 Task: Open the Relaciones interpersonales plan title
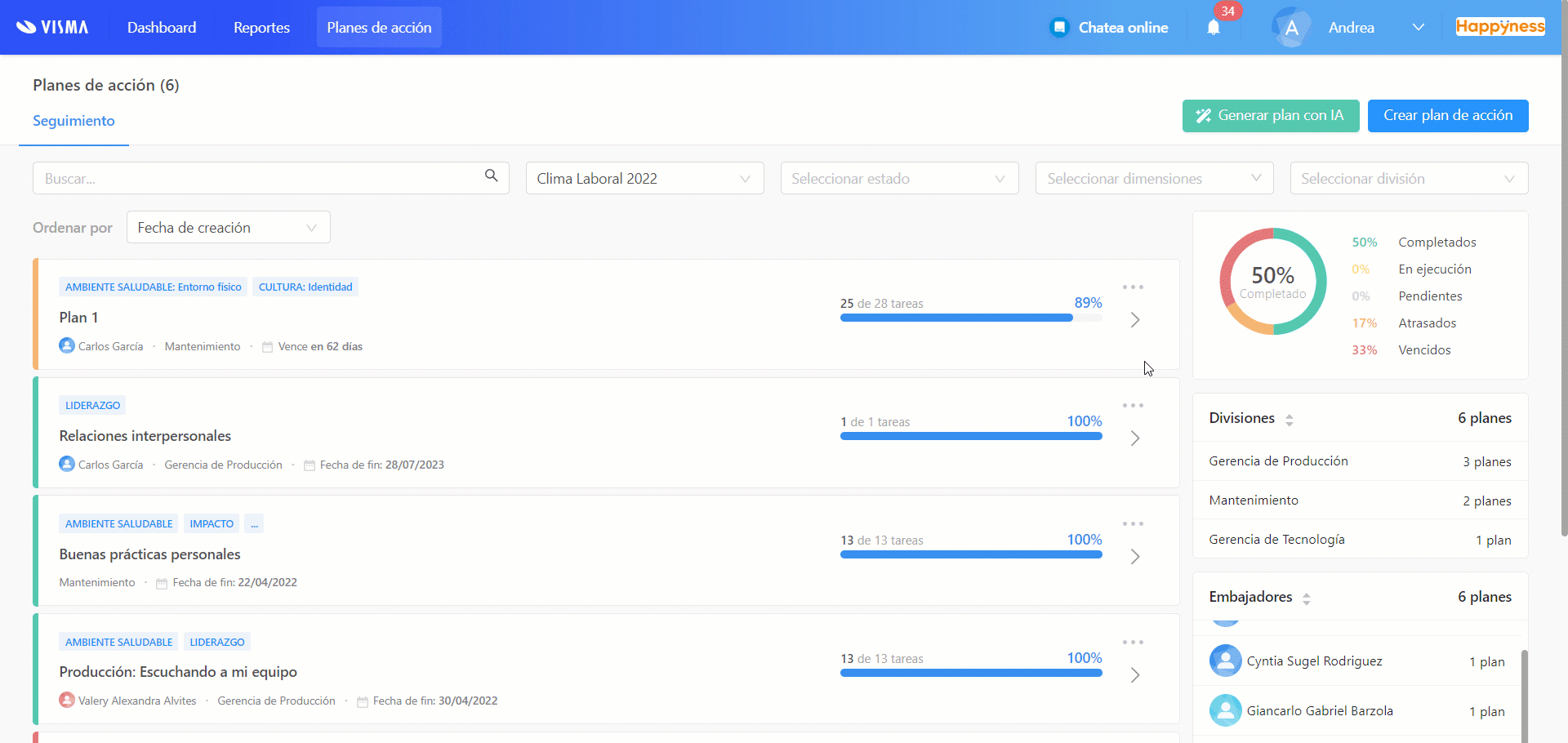(x=145, y=436)
